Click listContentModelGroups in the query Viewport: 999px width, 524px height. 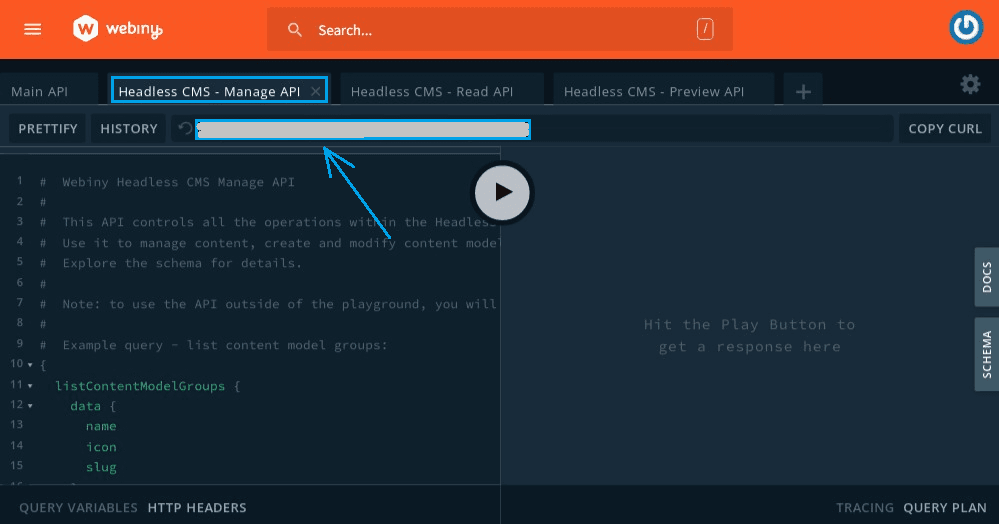(140, 386)
